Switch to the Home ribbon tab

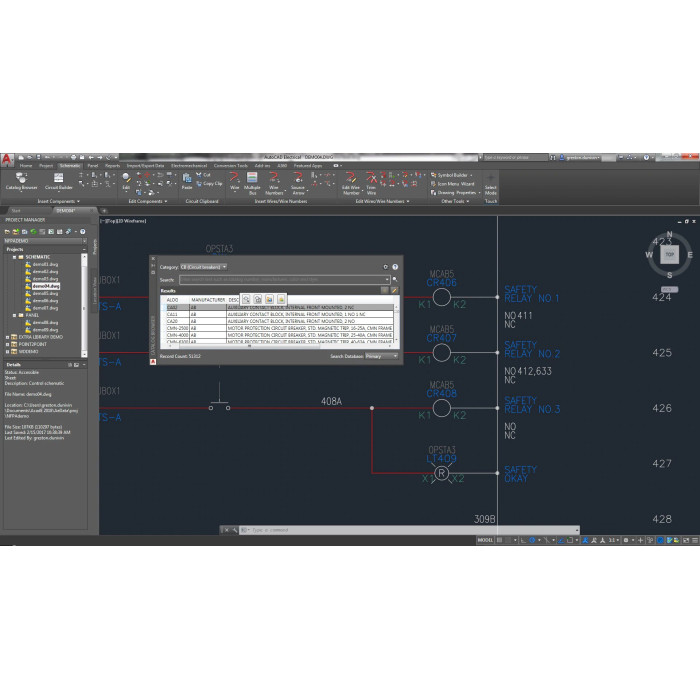click(x=26, y=166)
